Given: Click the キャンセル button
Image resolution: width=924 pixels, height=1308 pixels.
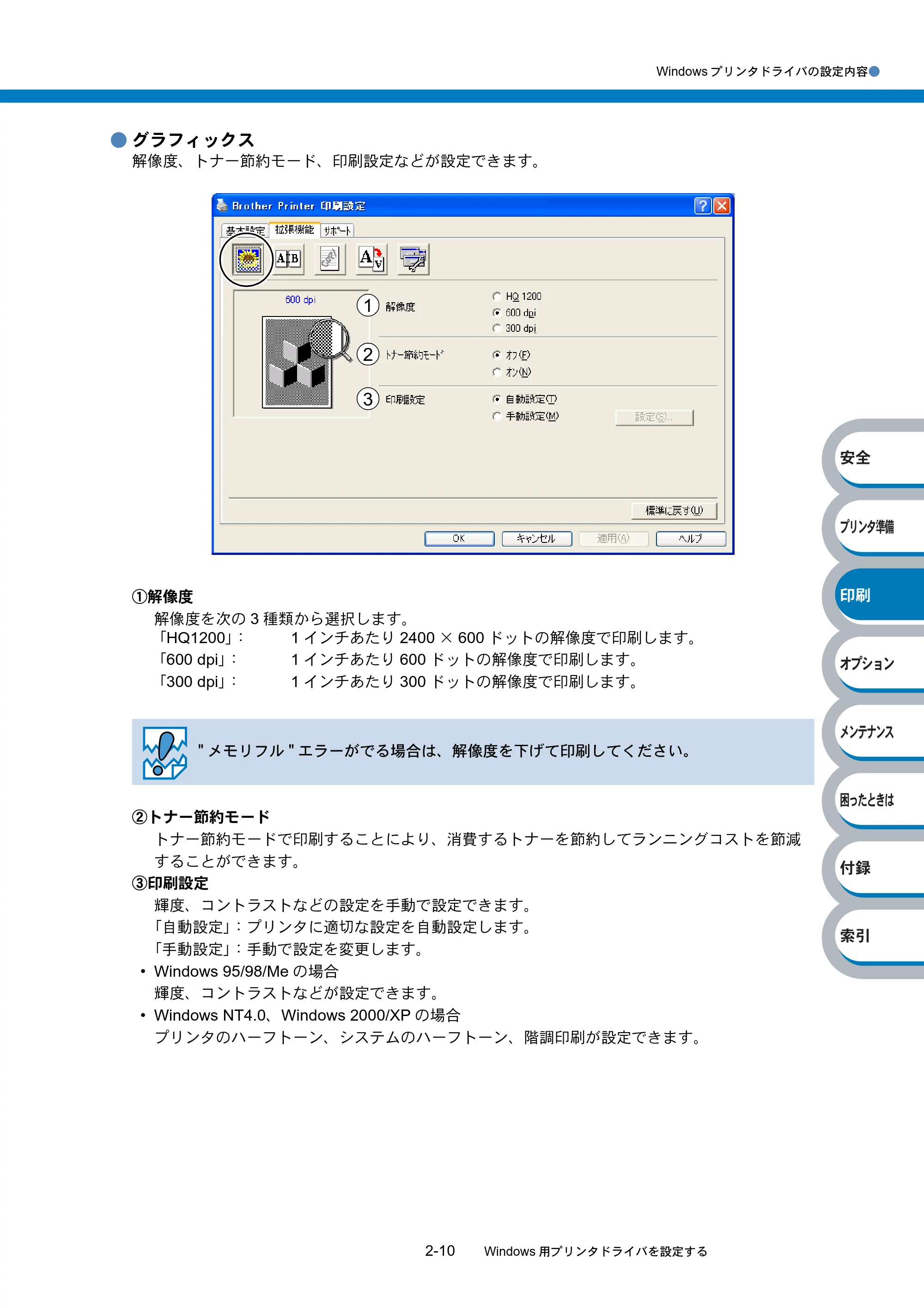Looking at the screenshot, I should point(537,538).
